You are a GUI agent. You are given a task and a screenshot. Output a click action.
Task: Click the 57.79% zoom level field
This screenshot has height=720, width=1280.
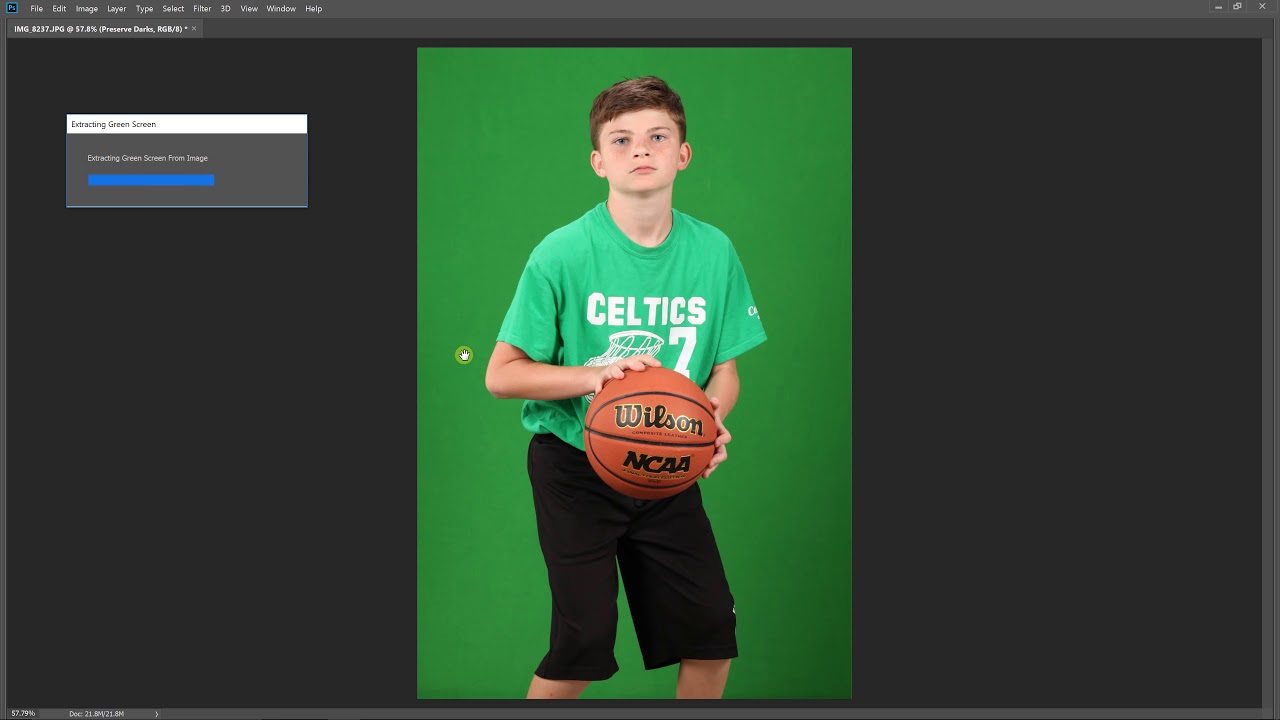tap(23, 713)
